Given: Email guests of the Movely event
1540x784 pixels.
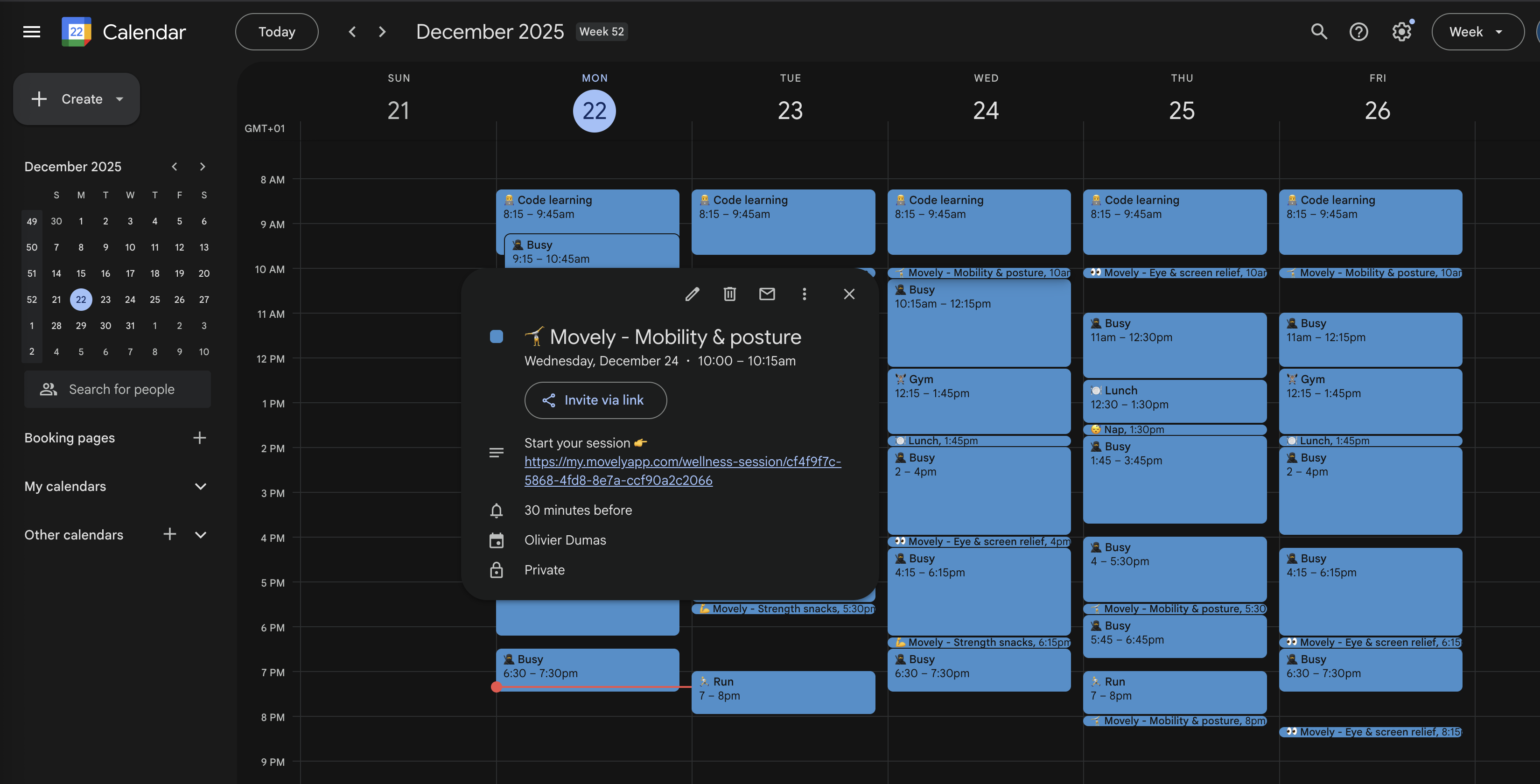Looking at the screenshot, I should tap(767, 294).
